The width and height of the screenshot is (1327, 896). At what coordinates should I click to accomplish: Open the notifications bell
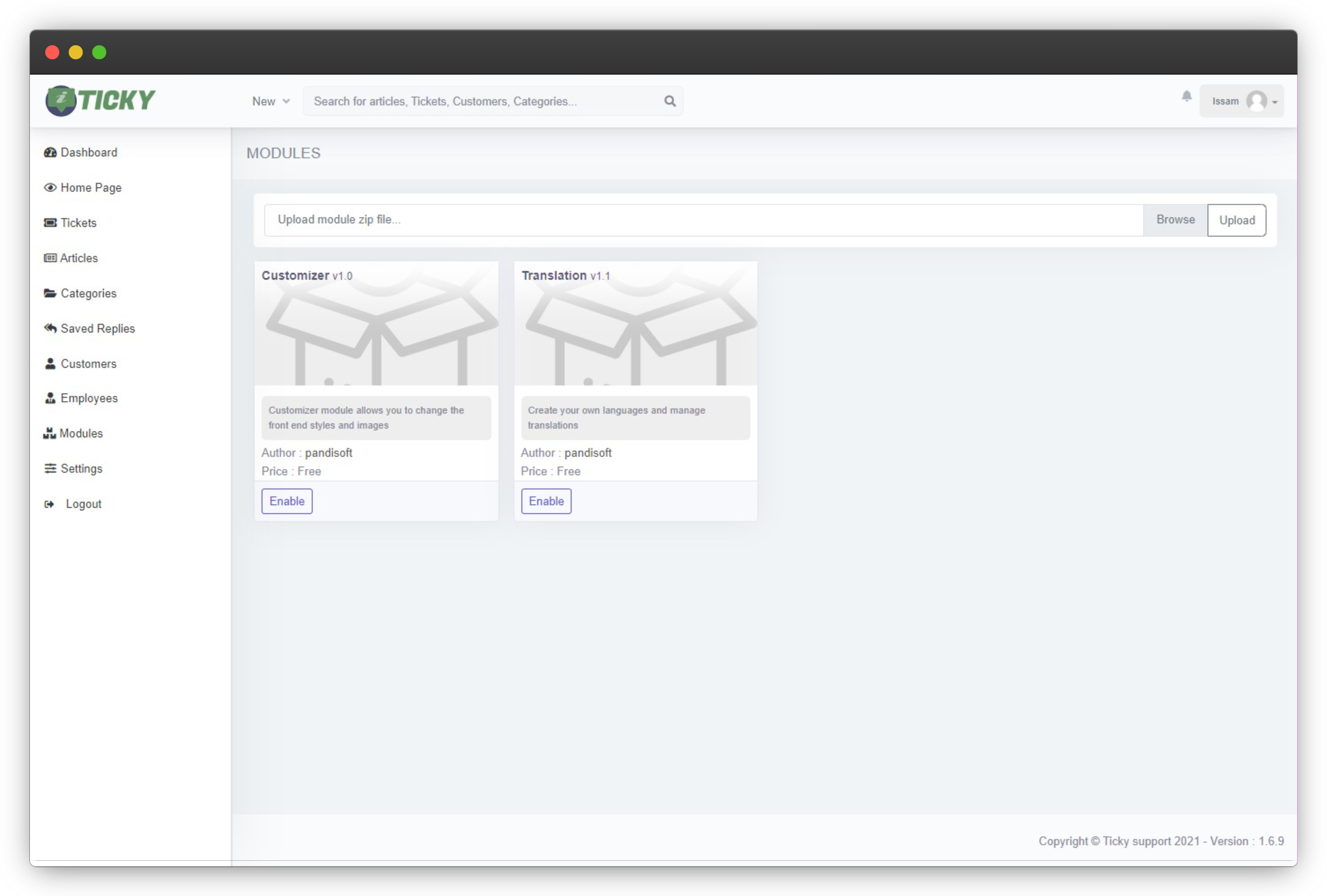pos(1187,96)
